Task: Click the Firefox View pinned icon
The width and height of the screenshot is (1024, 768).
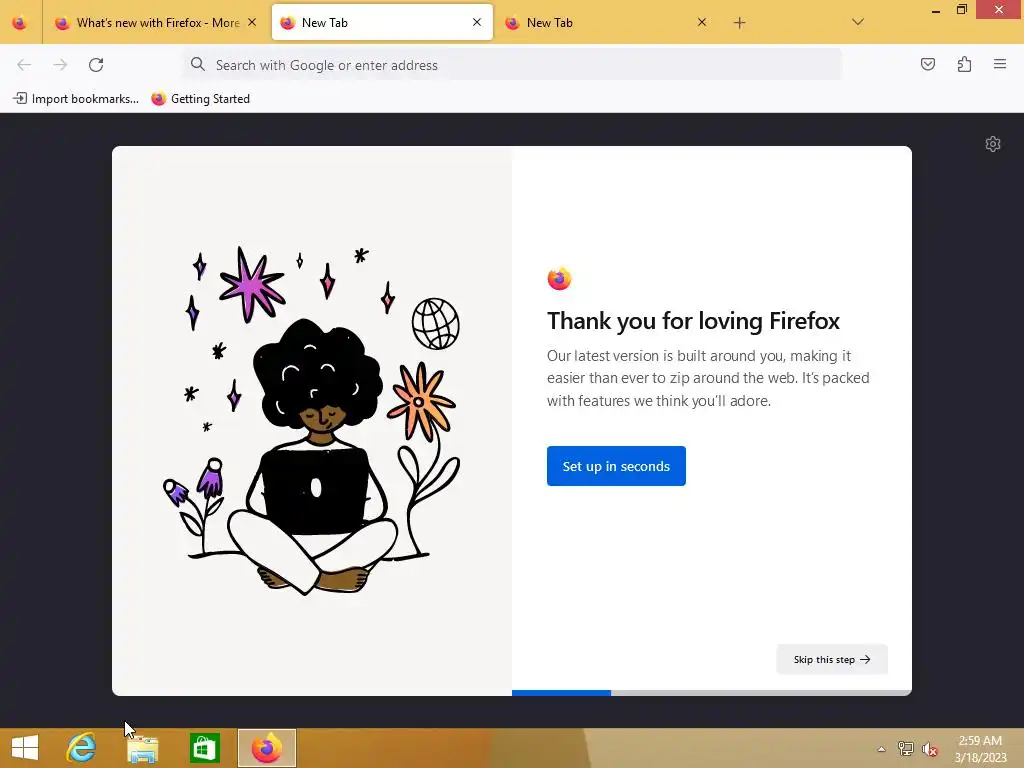Action: pyautogui.click(x=20, y=22)
